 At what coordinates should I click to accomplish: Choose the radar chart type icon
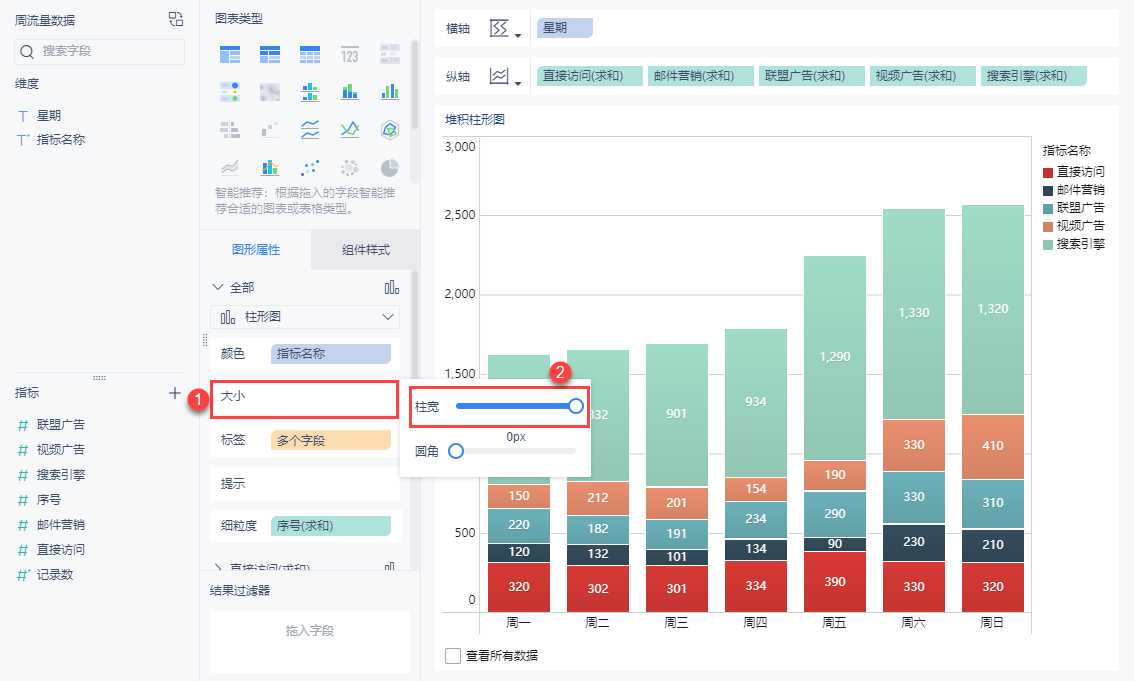coord(390,129)
